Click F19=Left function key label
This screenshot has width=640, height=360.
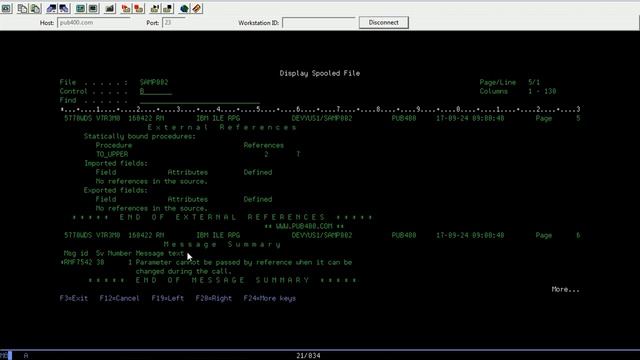[x=168, y=298]
